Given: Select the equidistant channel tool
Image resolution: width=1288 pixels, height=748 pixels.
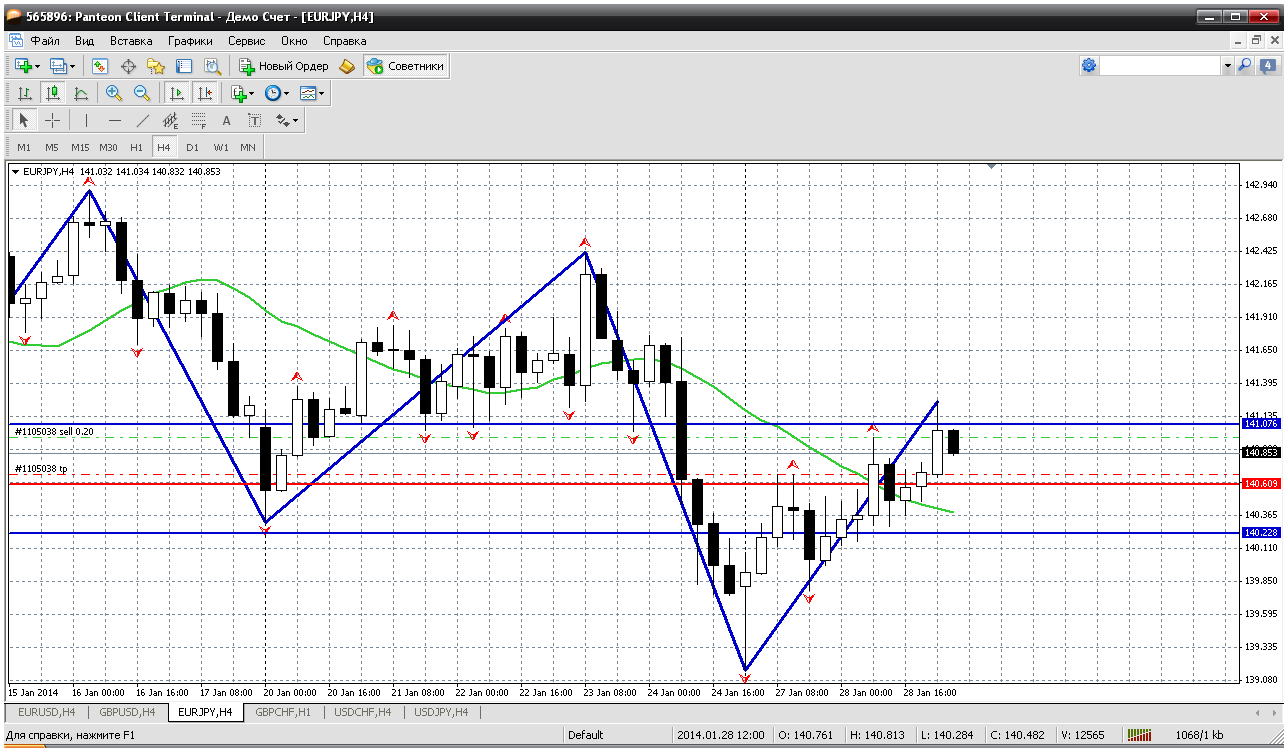Looking at the screenshot, I should pos(171,120).
